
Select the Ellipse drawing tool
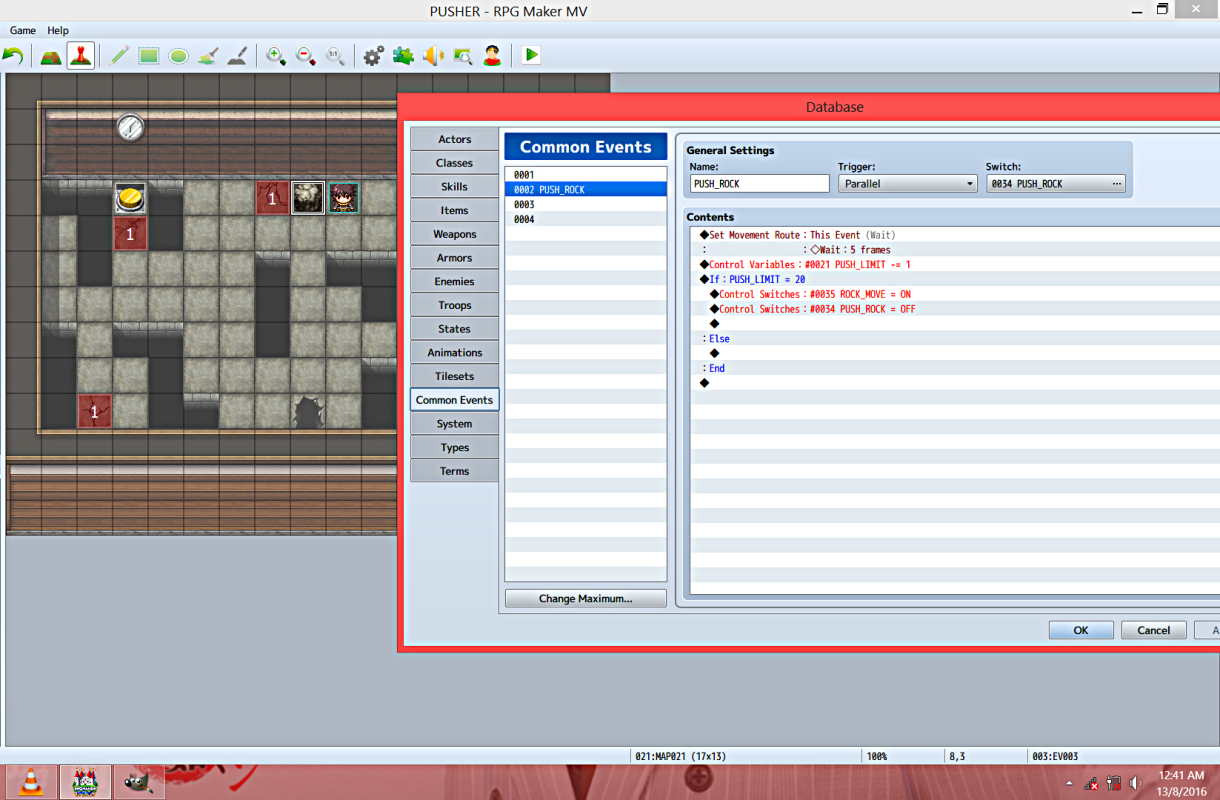point(178,56)
